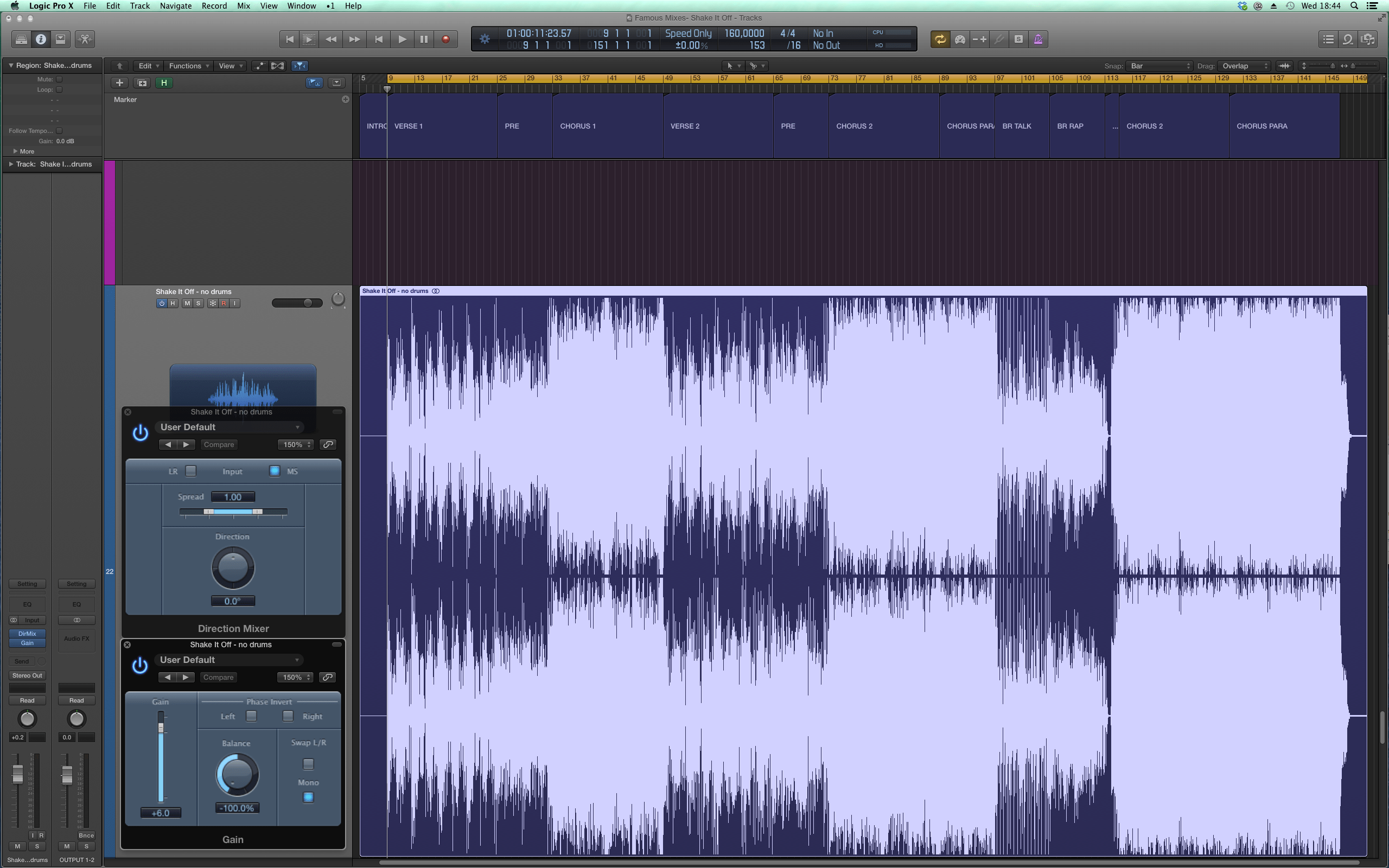Viewport: 1389px width, 868px height.
Task: Open the File menu
Action: pos(90,6)
